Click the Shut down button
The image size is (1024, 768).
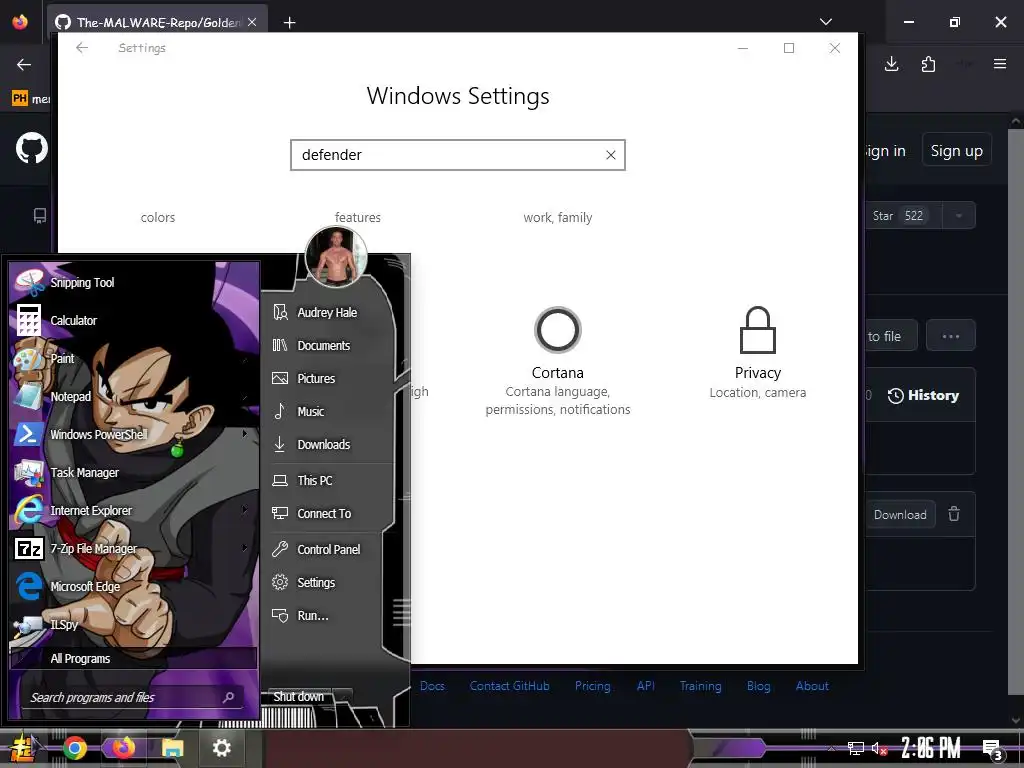(x=298, y=696)
